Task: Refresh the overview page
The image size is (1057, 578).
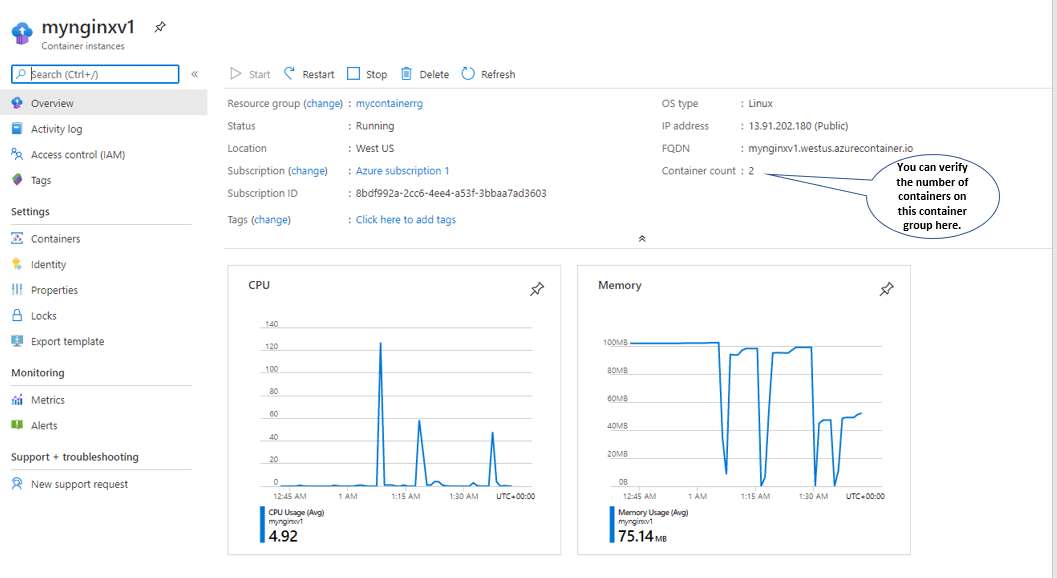Action: click(489, 74)
